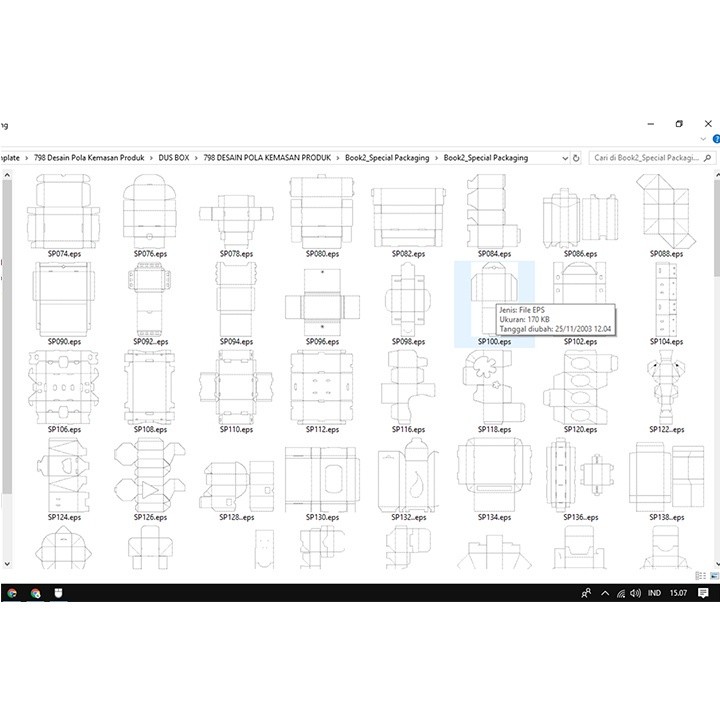Select the SP104.eps file thumbnail
Image resolution: width=720 pixels, height=720 pixels.
click(x=666, y=299)
